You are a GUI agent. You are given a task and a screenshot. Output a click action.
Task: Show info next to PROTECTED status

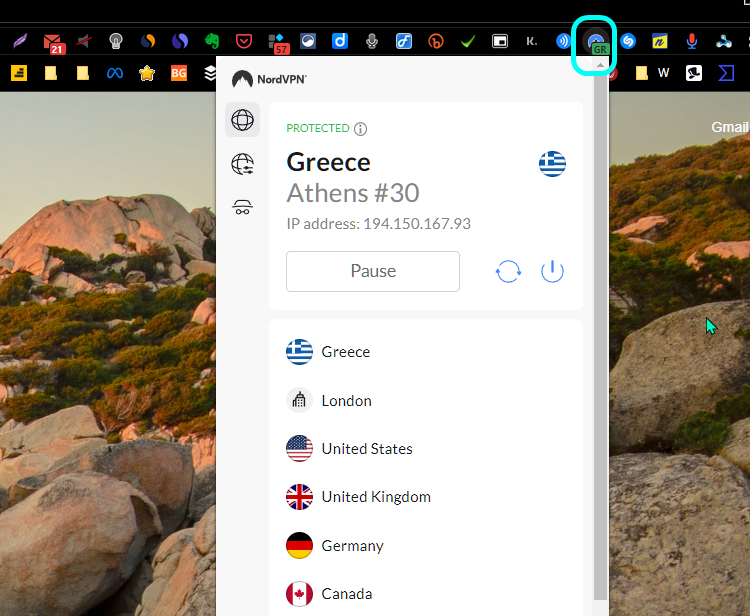click(x=361, y=129)
